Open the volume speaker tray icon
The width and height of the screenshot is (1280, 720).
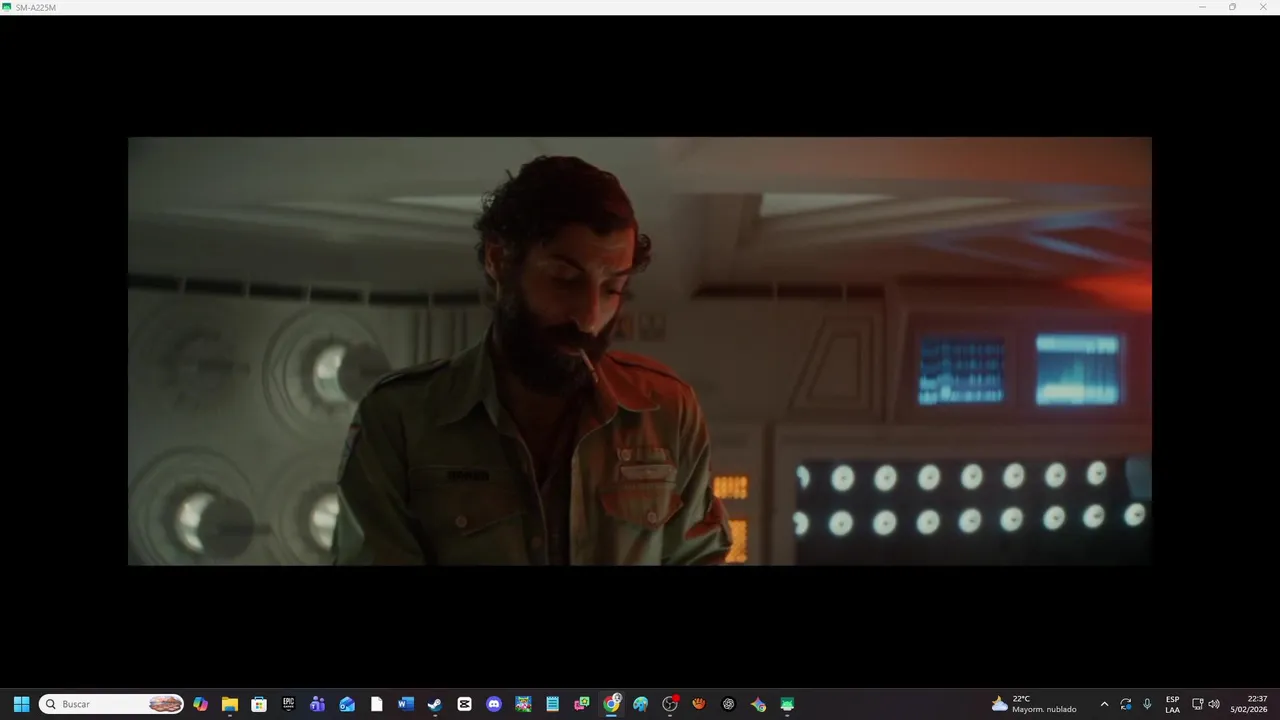click(x=1214, y=704)
